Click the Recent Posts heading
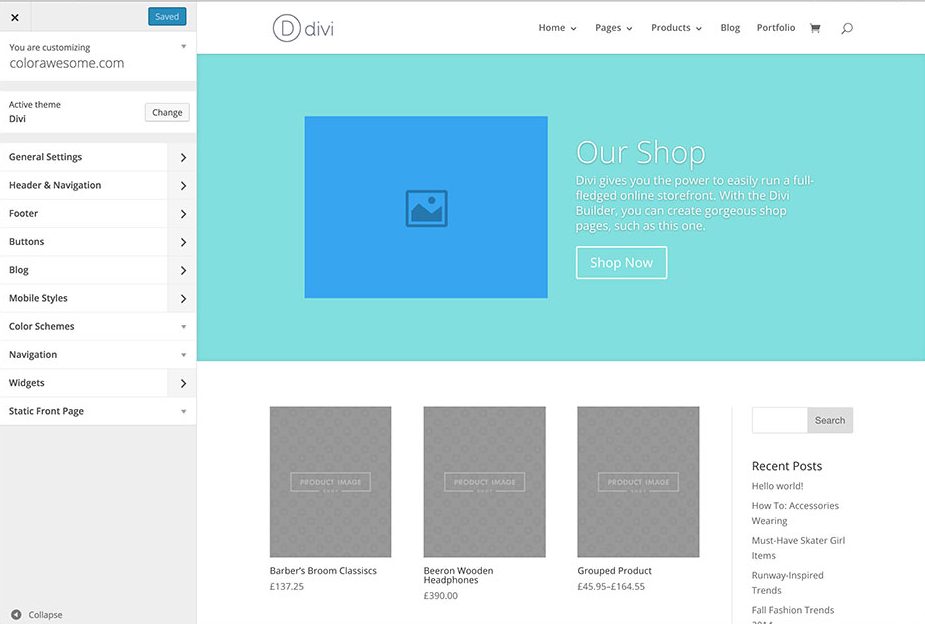 tap(786, 466)
